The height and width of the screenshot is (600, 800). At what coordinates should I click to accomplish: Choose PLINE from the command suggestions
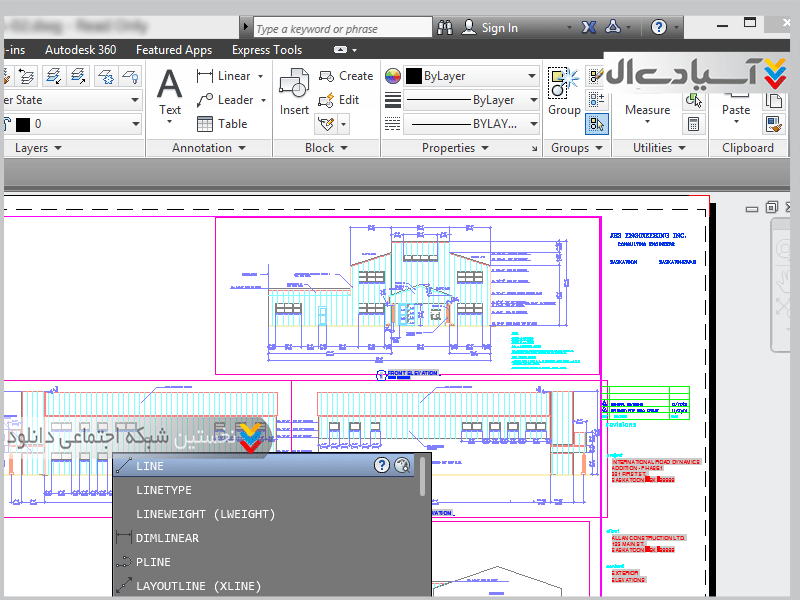coord(153,562)
